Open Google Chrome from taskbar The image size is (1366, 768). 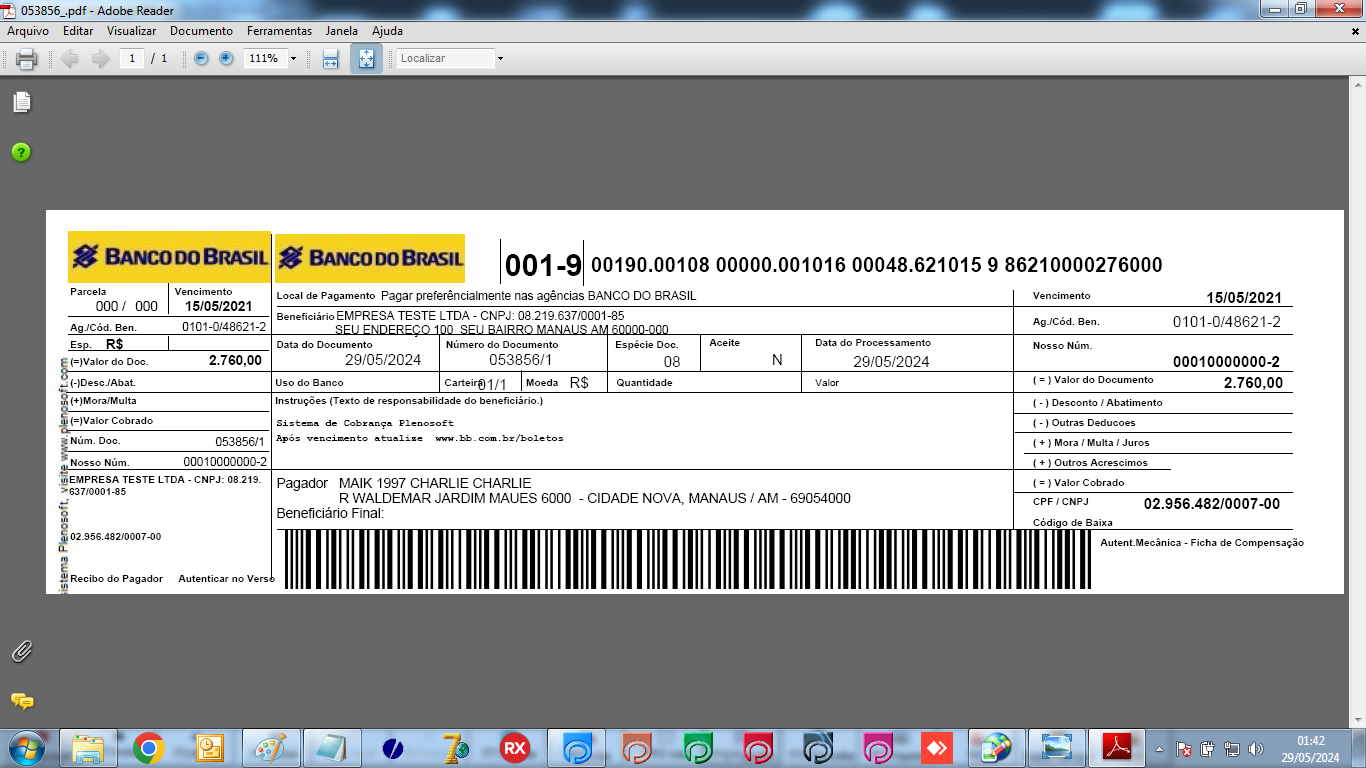click(148, 747)
